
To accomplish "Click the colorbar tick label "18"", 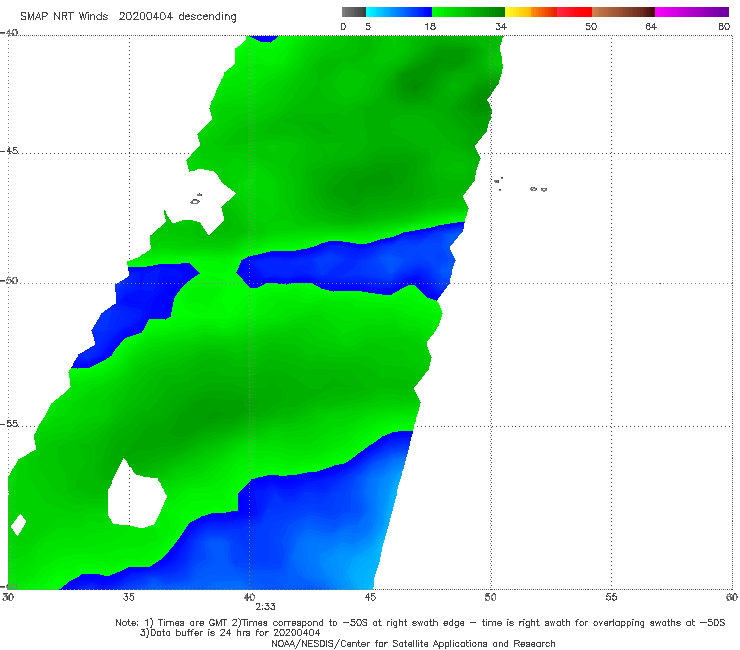I will (x=430, y=26).
